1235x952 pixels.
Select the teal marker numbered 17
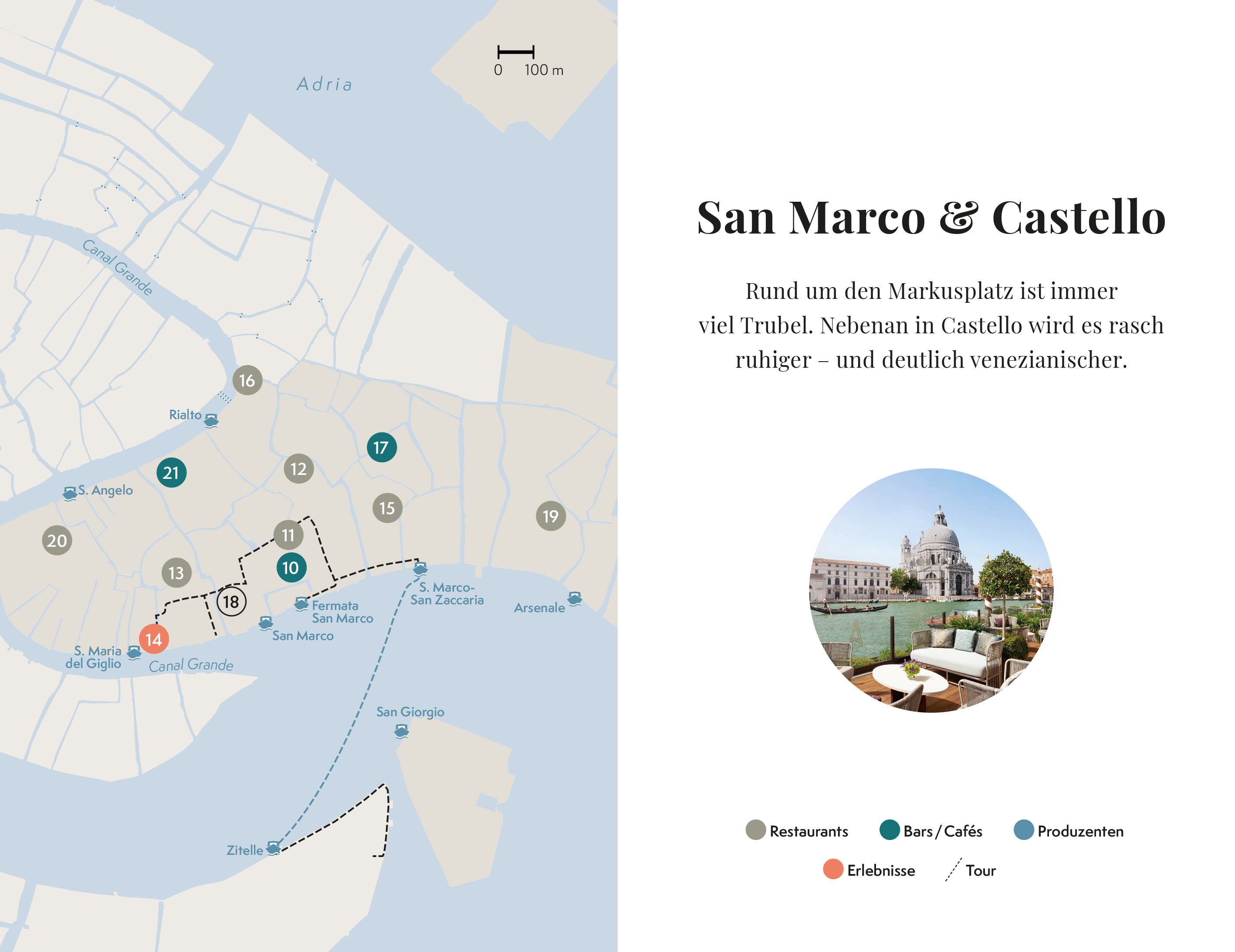[382, 447]
